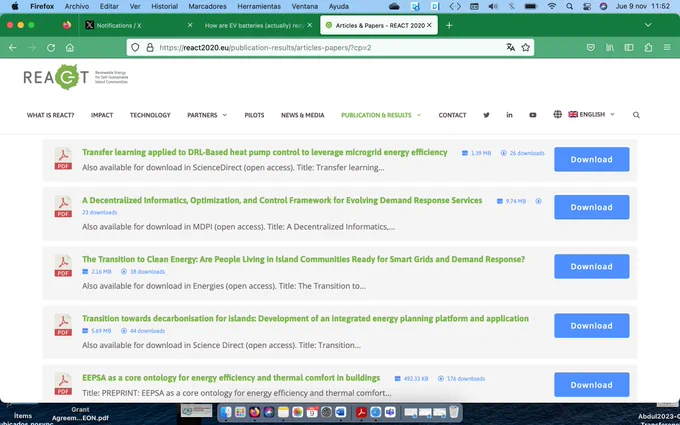Open Microsoft Teams from the Dock

click(x=390, y=412)
